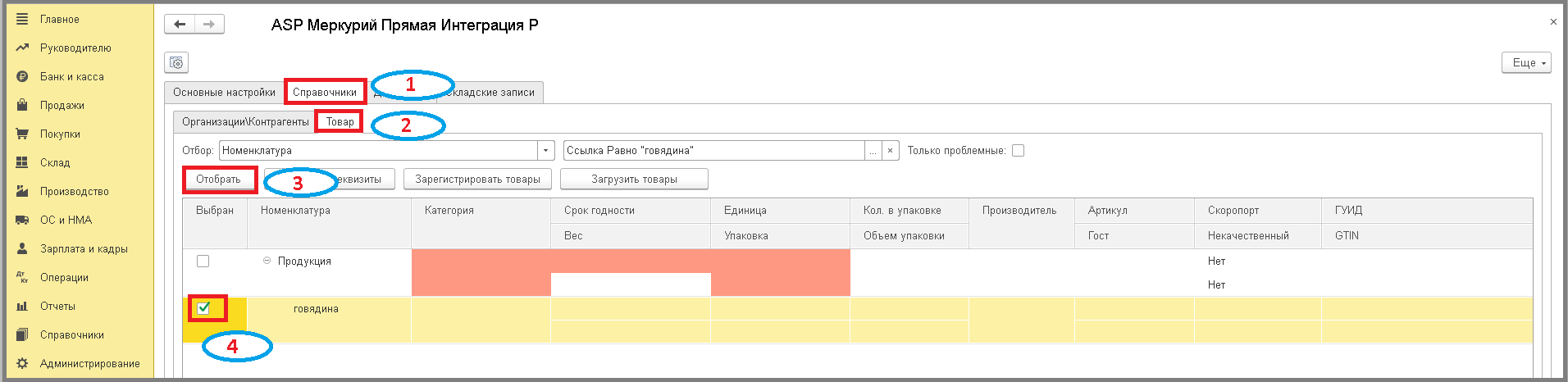Open the Зарплата и кадры person icon
Viewport: 1568px width, 382px height.
(x=22, y=248)
